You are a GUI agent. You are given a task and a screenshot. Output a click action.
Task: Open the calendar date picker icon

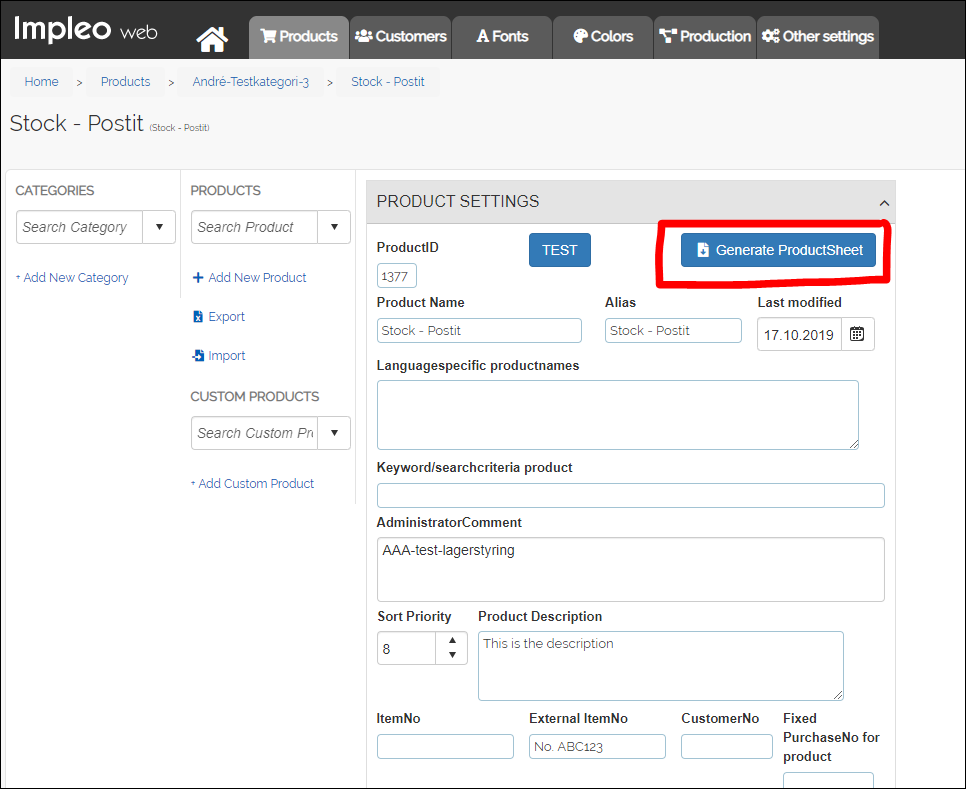click(857, 334)
